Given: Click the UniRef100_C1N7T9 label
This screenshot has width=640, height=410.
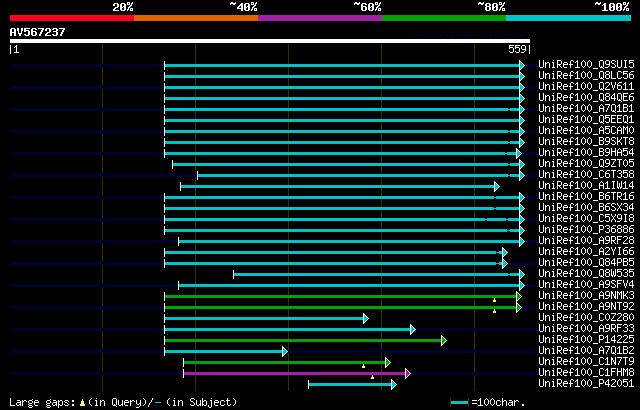Looking at the screenshot, I should pyautogui.click(x=586, y=362).
